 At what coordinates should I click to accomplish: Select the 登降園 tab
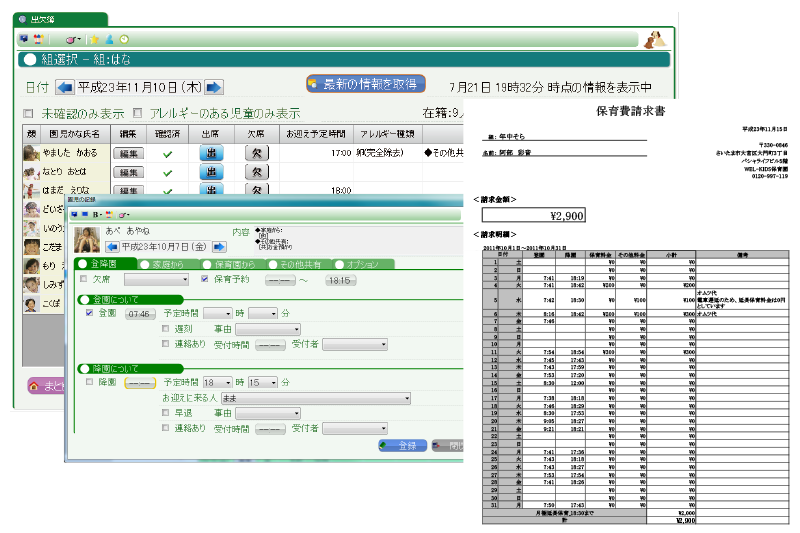tap(106, 264)
